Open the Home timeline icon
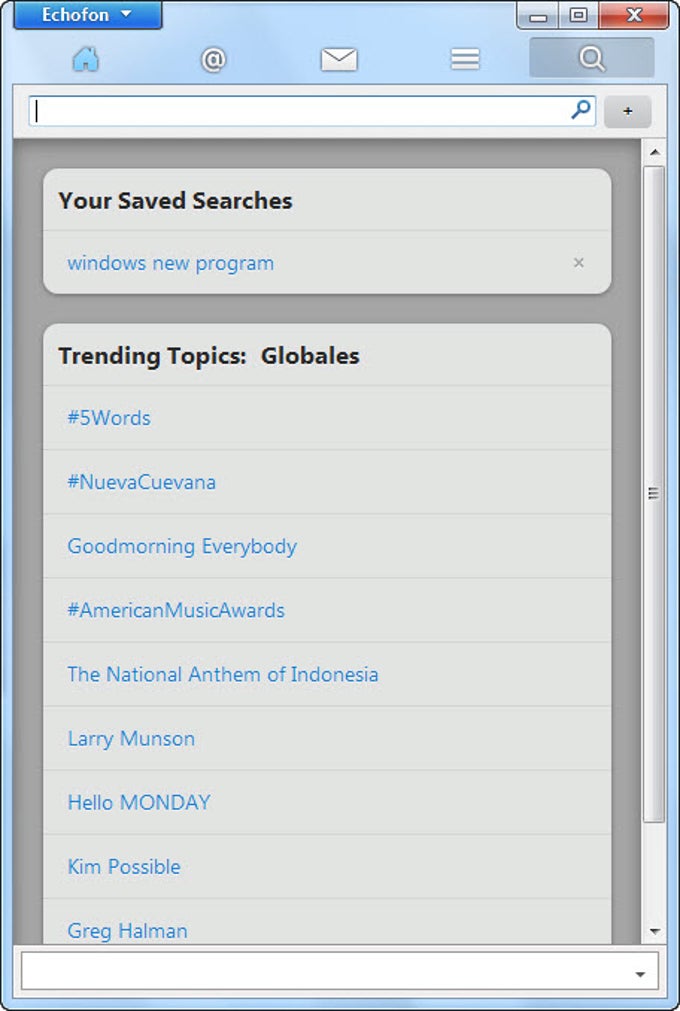The width and height of the screenshot is (680, 1011). tap(86, 59)
